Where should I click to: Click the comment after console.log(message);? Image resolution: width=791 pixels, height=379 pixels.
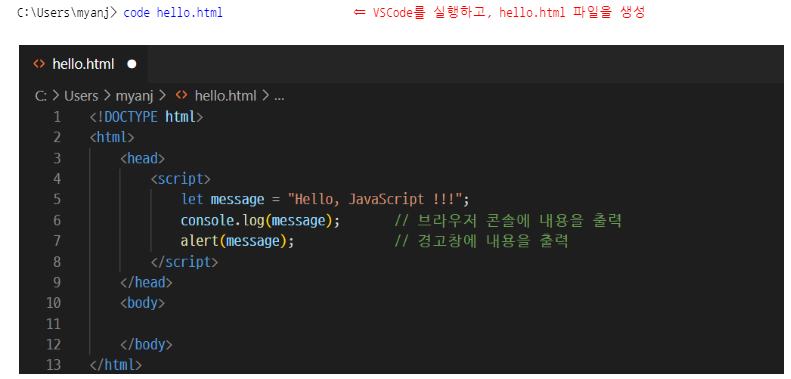pos(507,221)
